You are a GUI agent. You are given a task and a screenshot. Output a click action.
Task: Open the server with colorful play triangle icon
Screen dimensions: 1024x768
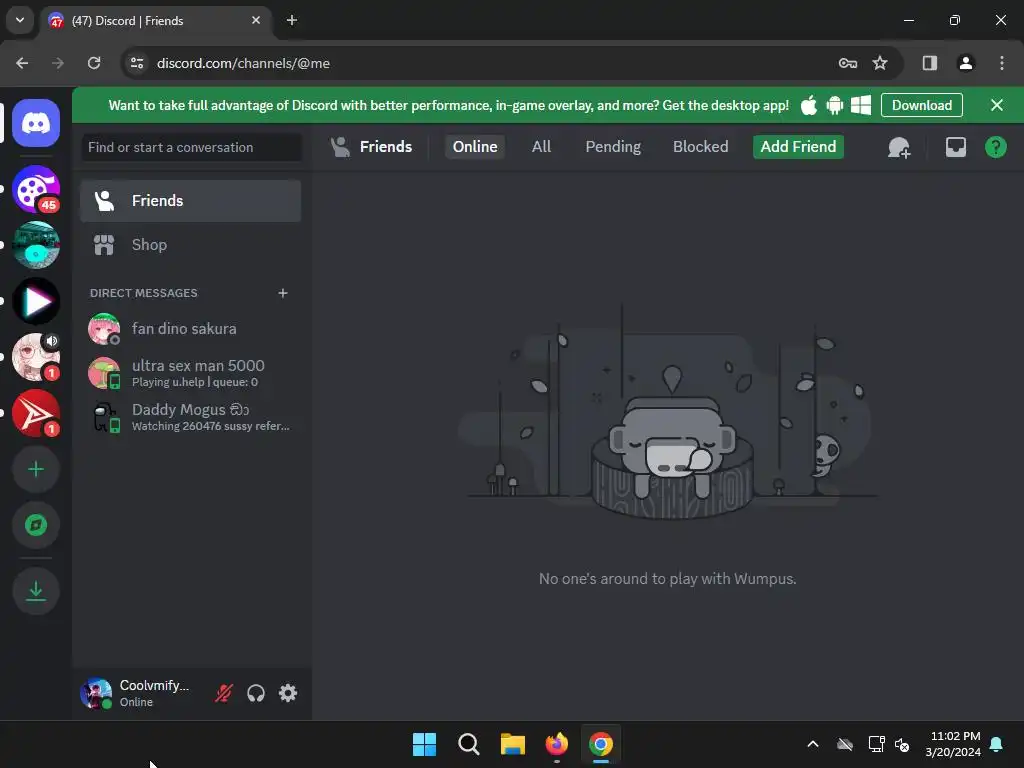(x=36, y=301)
